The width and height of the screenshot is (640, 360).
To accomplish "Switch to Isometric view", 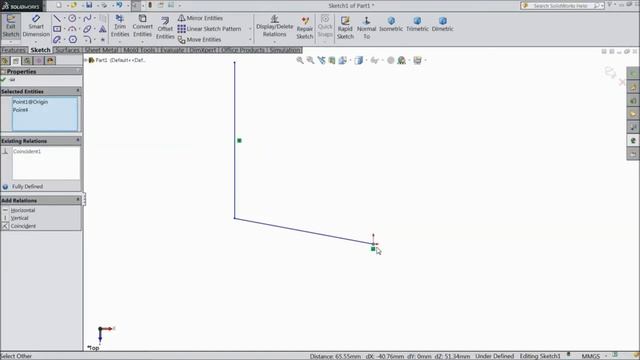I will pyautogui.click(x=391, y=24).
